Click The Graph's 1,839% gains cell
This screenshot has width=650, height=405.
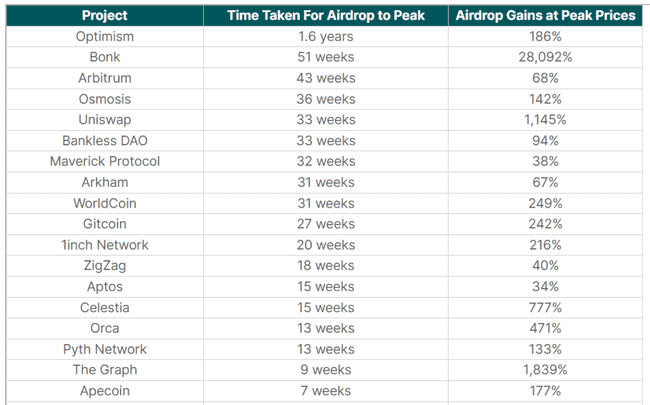tap(545, 370)
